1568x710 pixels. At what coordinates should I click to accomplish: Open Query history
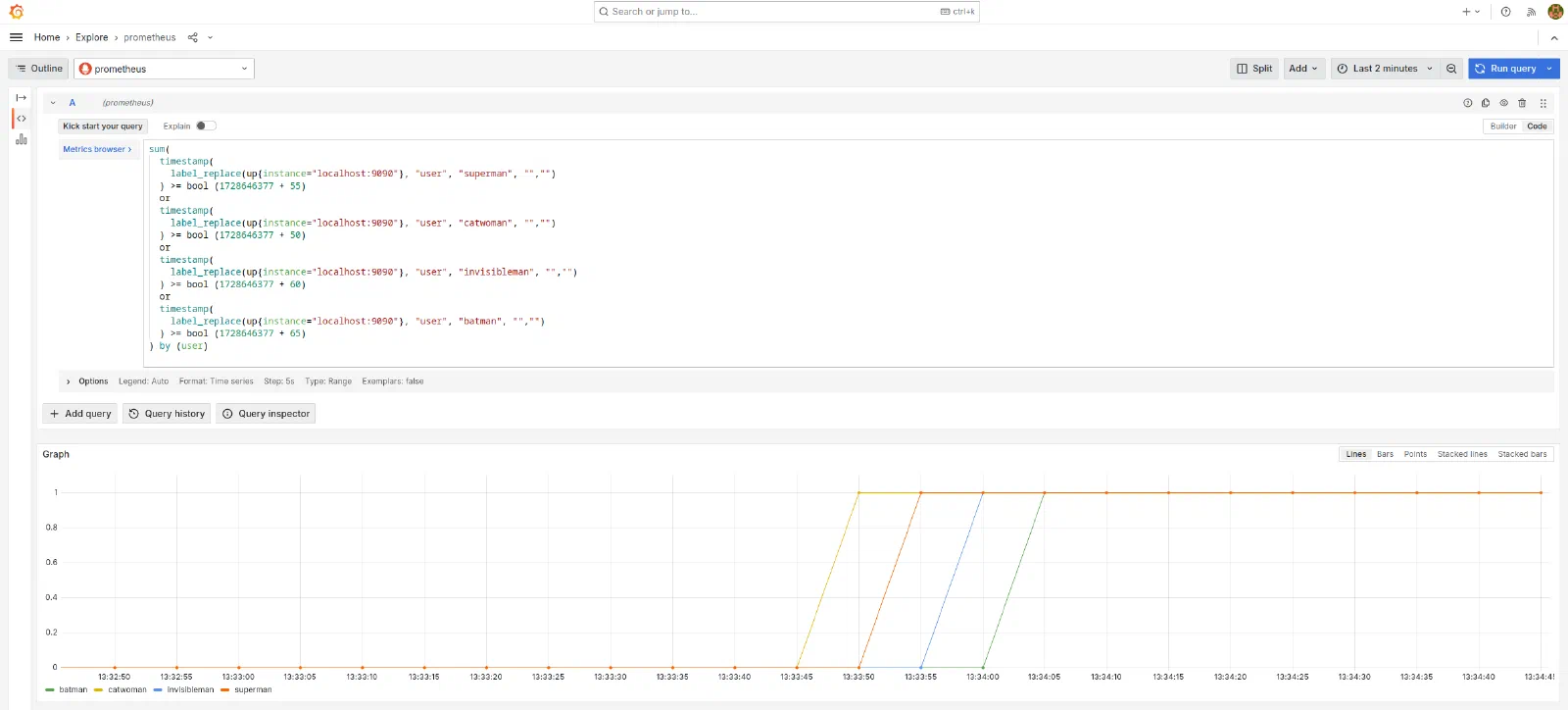[x=167, y=414]
